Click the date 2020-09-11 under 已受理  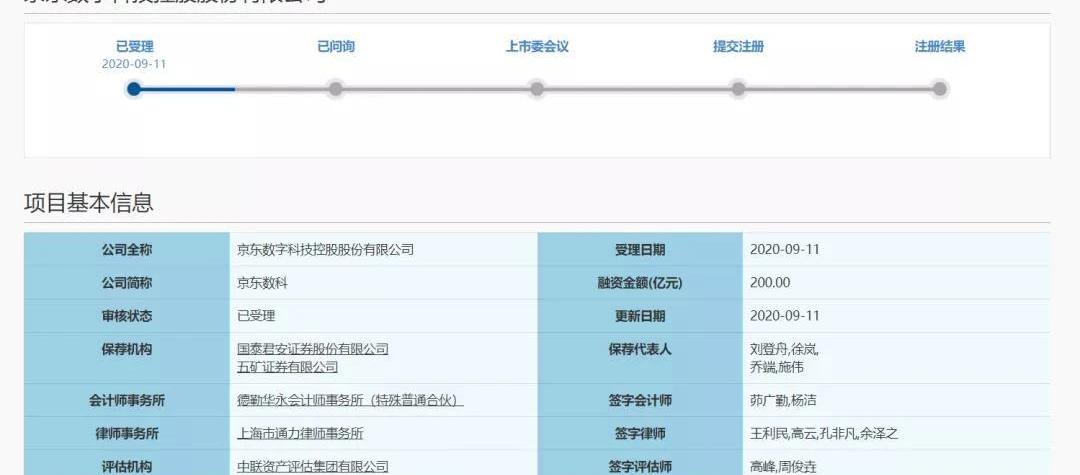134,64
